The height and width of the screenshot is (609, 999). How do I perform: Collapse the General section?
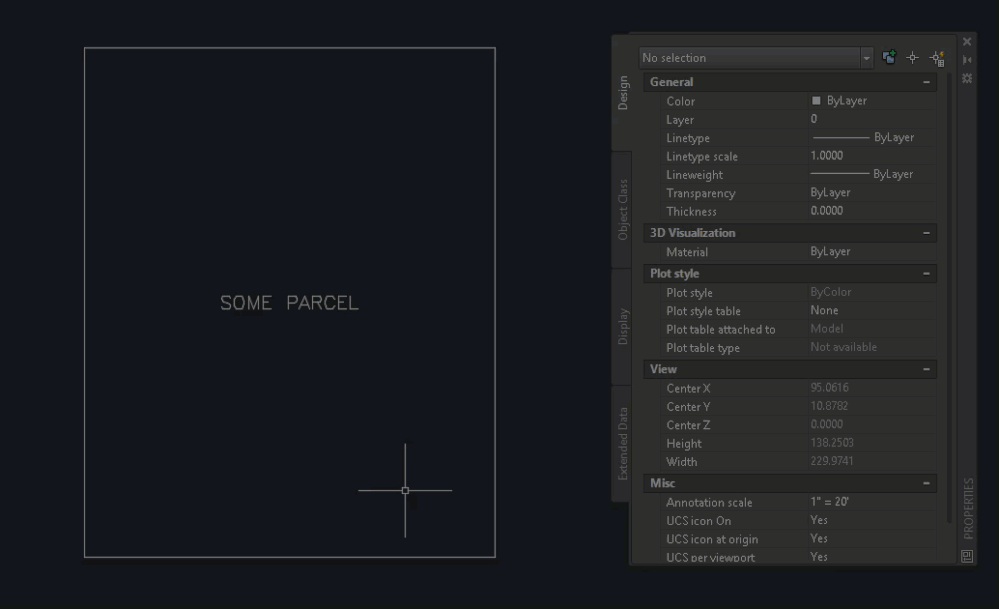[x=926, y=82]
